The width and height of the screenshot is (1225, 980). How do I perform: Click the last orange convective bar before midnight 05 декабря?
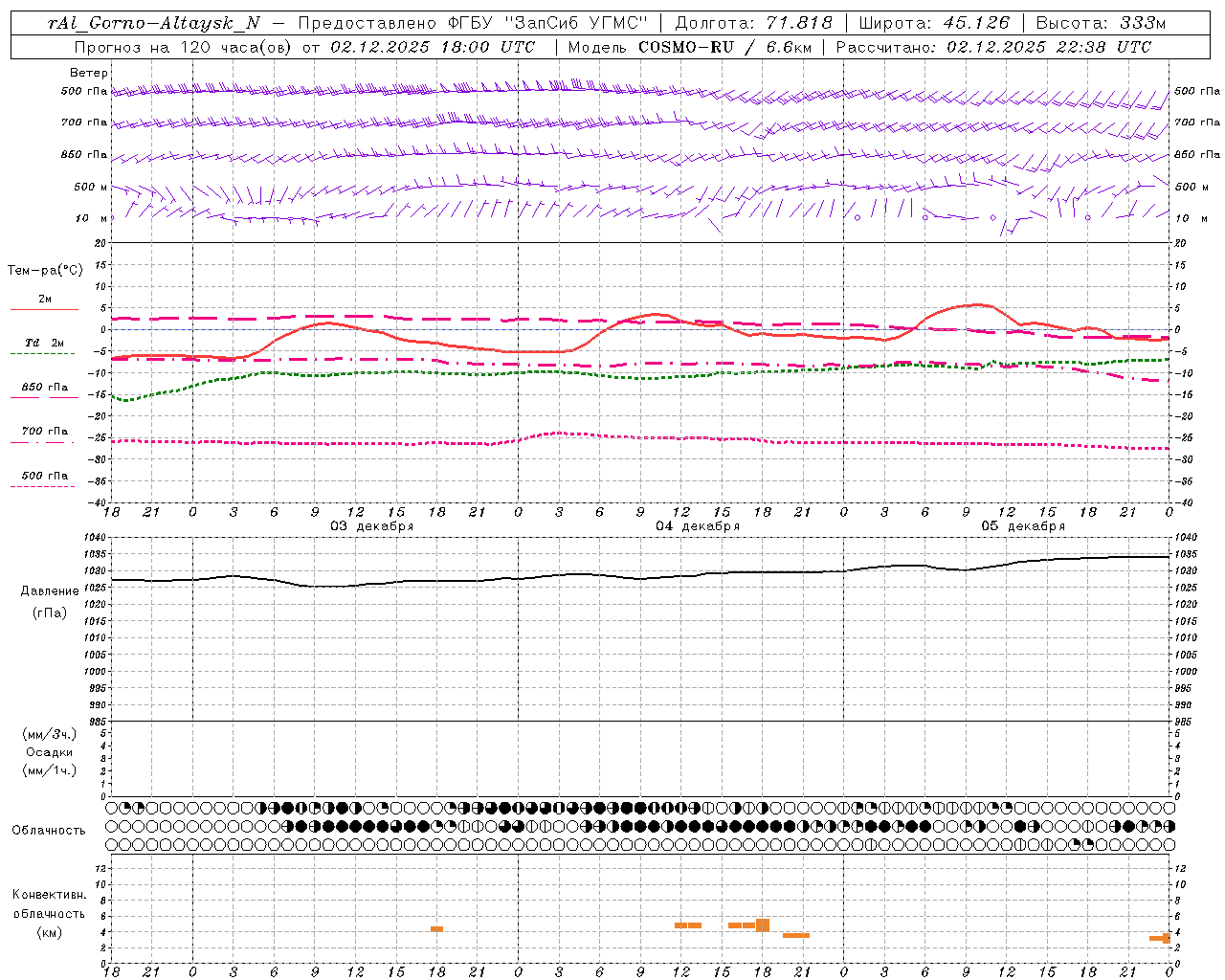point(1161,938)
